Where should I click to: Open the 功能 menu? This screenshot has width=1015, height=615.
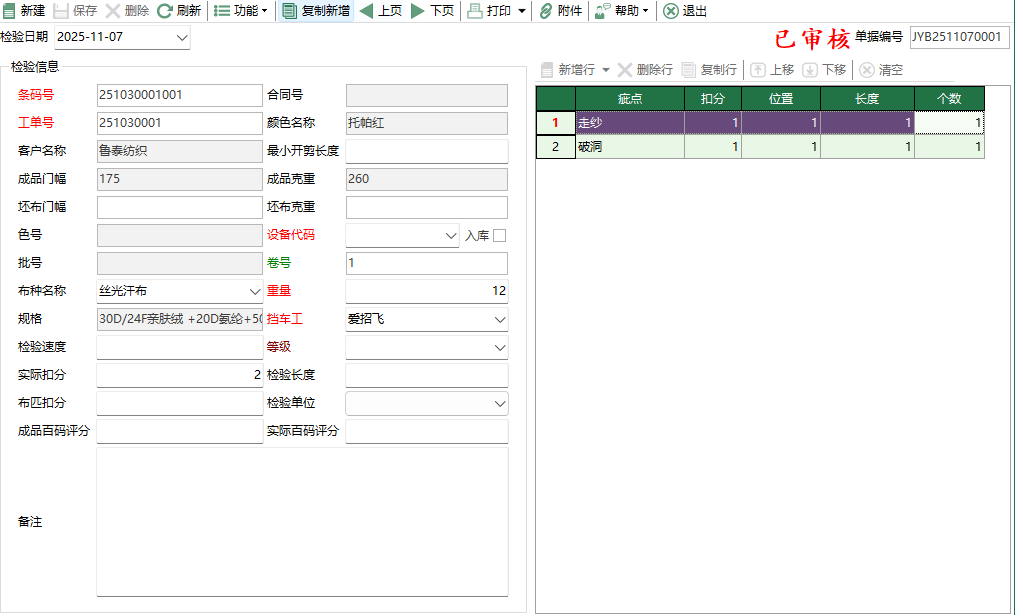(x=237, y=12)
